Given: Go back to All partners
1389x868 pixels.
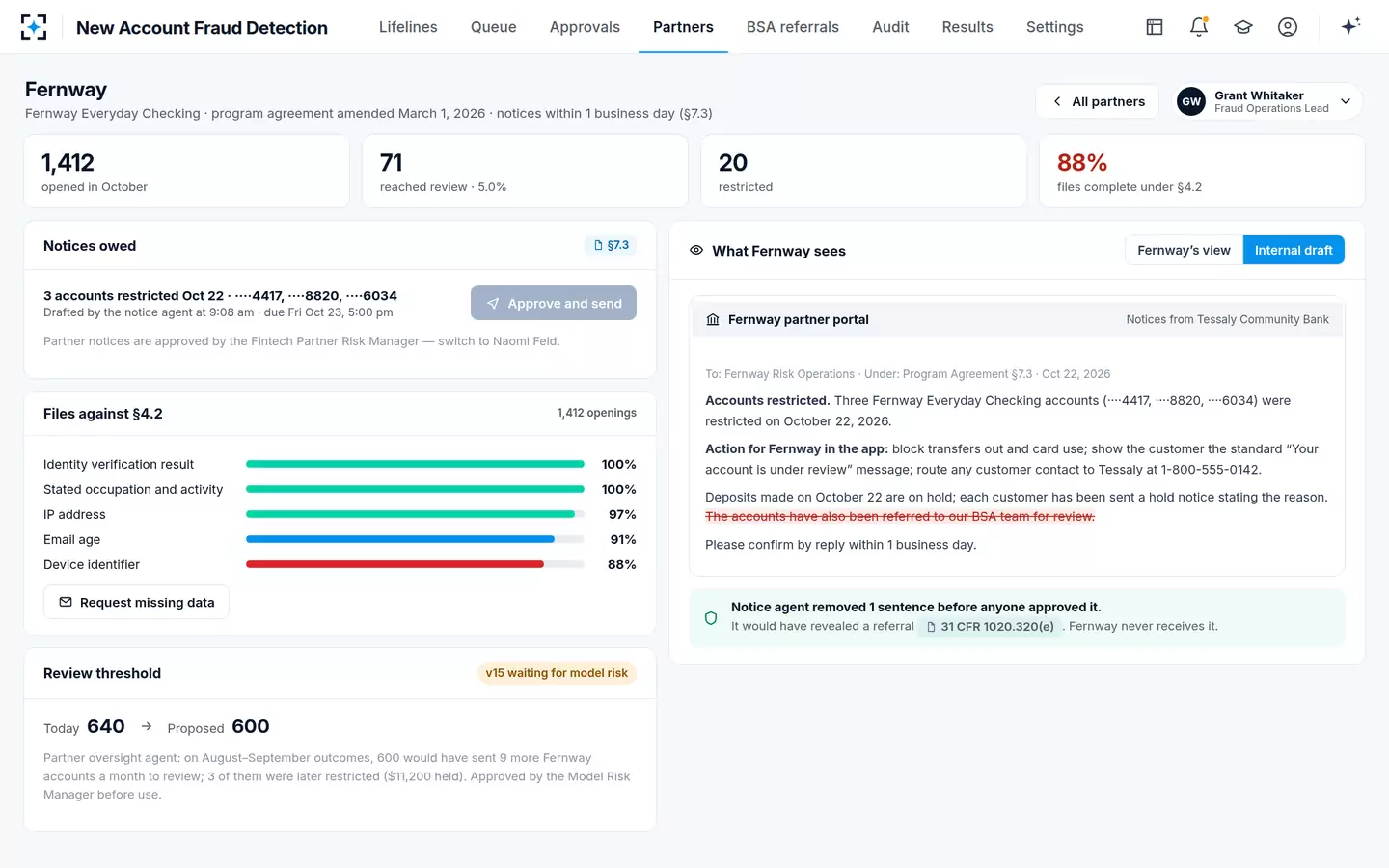Looking at the screenshot, I should pos(1098,101).
